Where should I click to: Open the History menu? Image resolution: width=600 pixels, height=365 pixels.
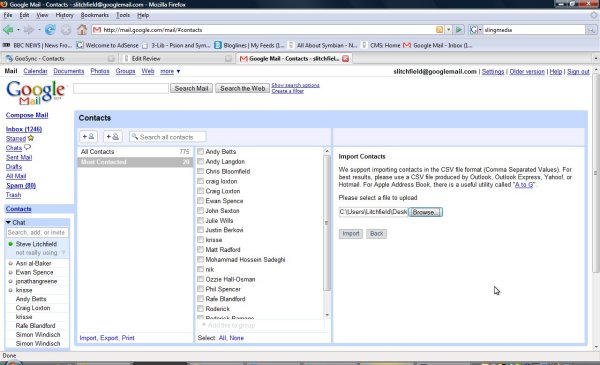point(64,15)
